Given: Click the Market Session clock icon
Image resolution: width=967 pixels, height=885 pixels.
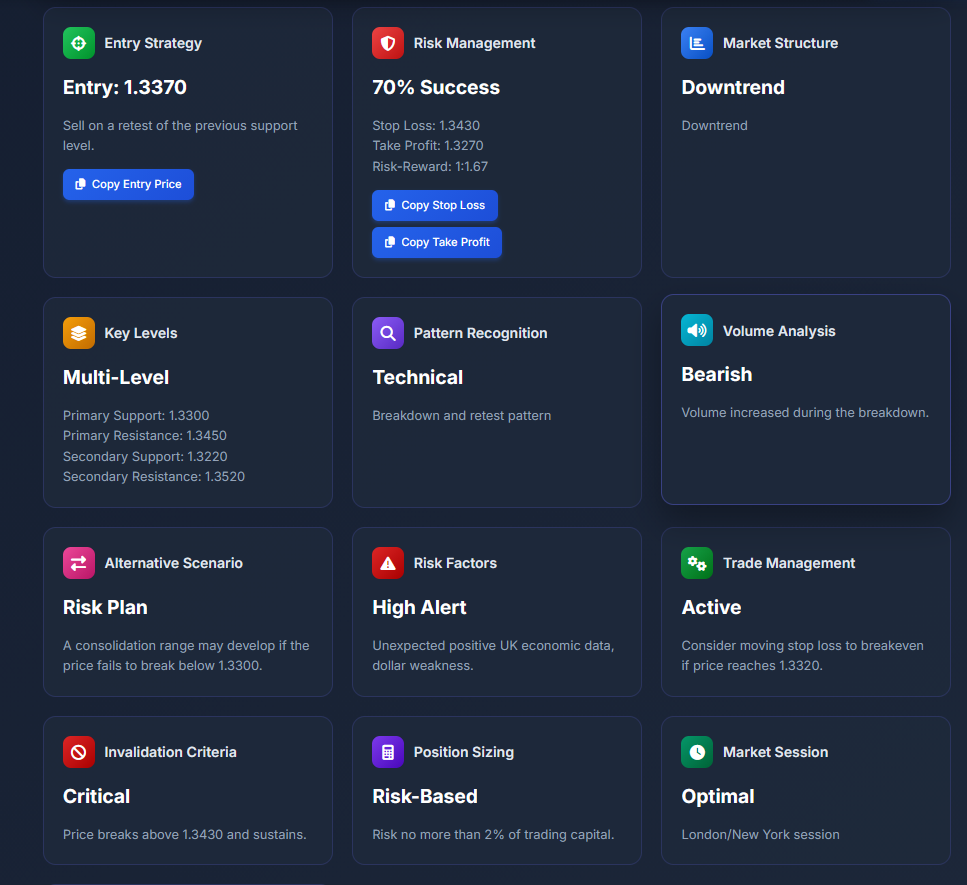Looking at the screenshot, I should click(697, 752).
